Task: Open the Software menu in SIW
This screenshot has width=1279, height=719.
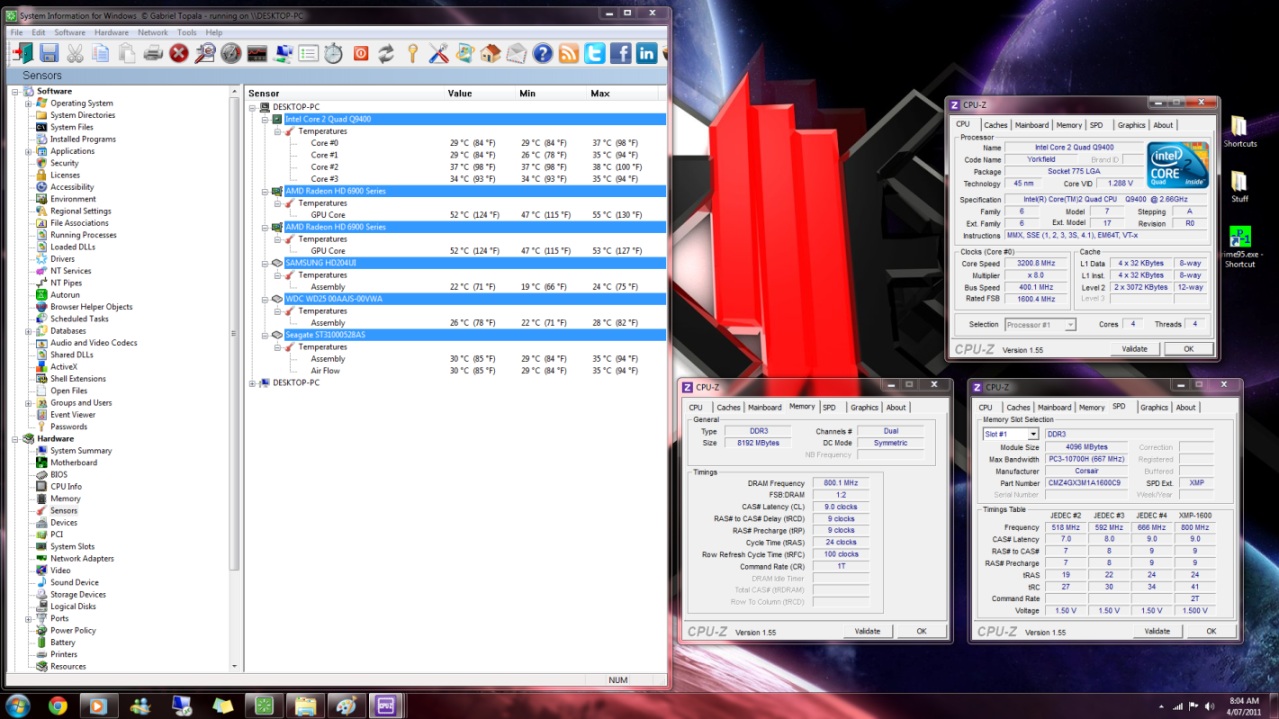Action: [x=70, y=32]
